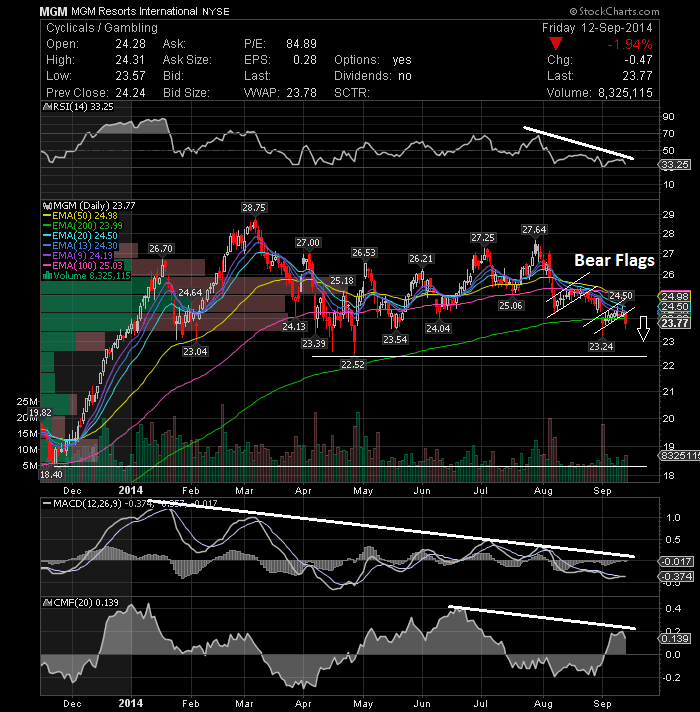Click the Options: yes entry
This screenshot has width=700, height=712.
373,60
